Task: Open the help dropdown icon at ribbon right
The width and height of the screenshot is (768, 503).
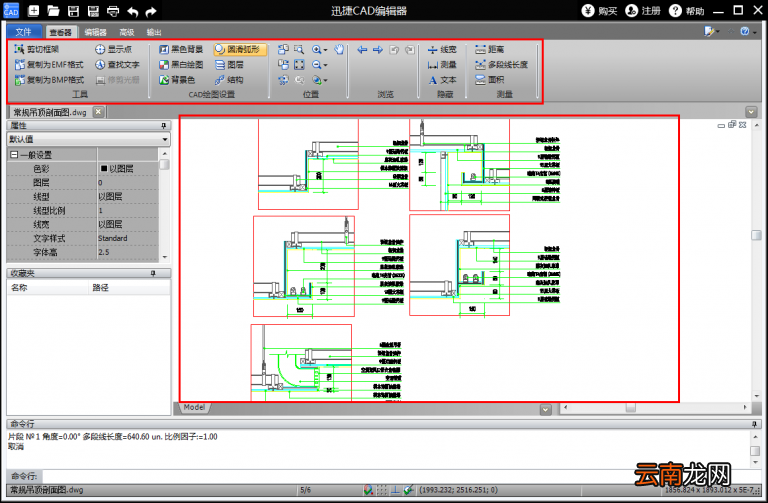Action: pos(748,32)
